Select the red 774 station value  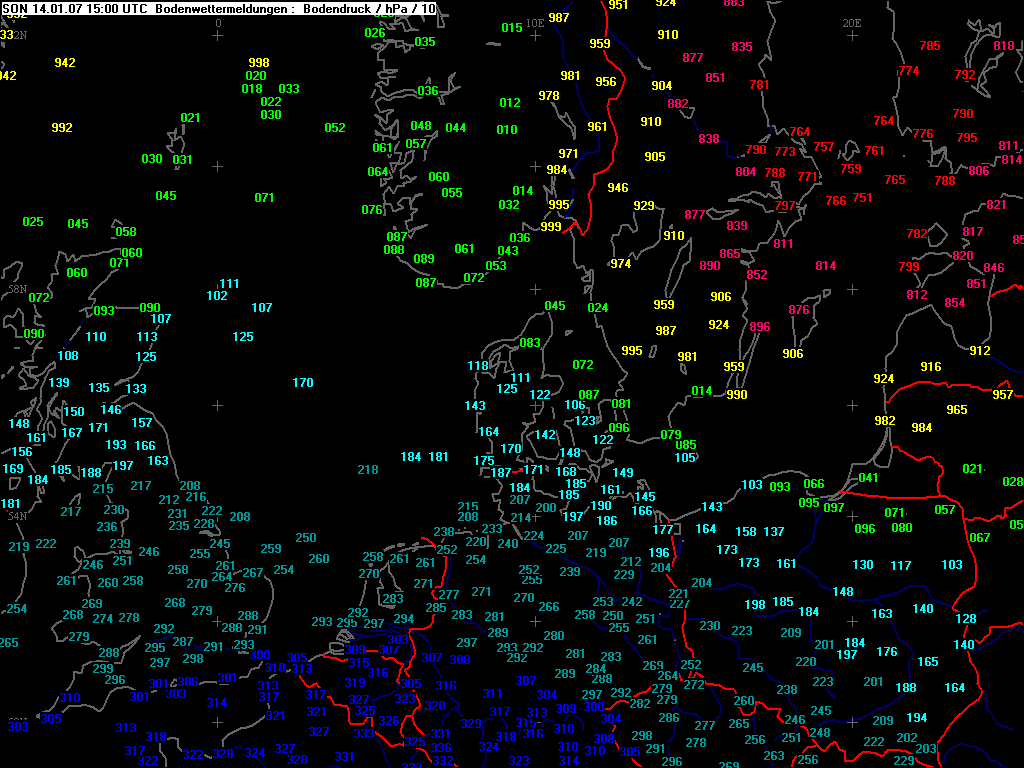click(908, 71)
